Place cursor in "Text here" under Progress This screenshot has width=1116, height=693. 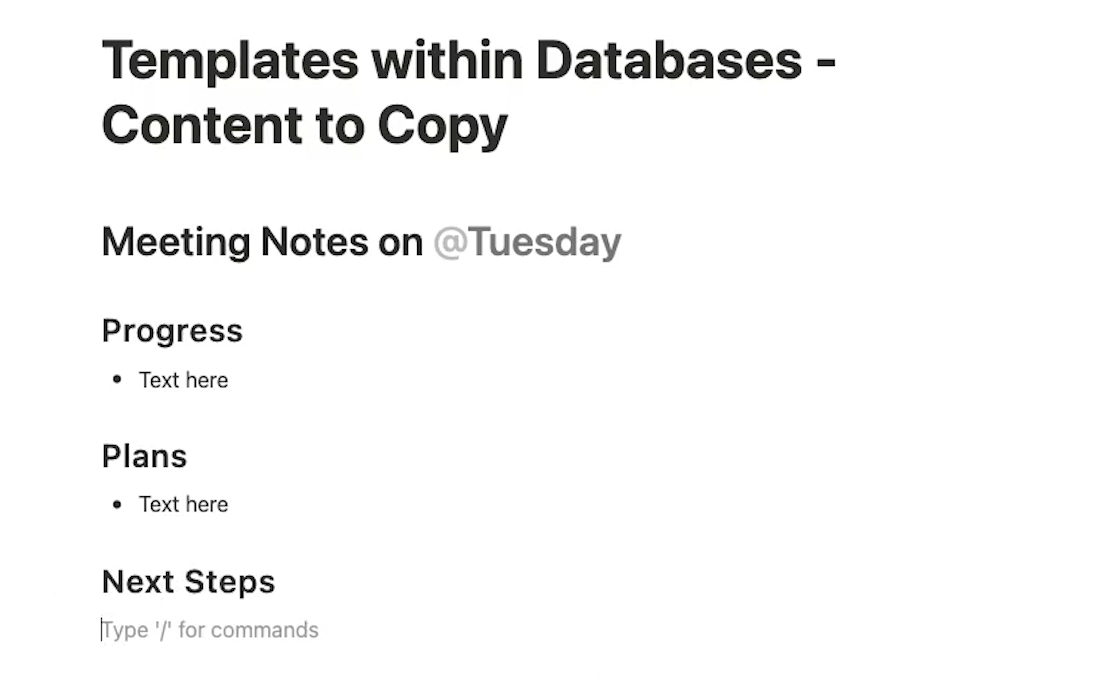click(x=184, y=380)
